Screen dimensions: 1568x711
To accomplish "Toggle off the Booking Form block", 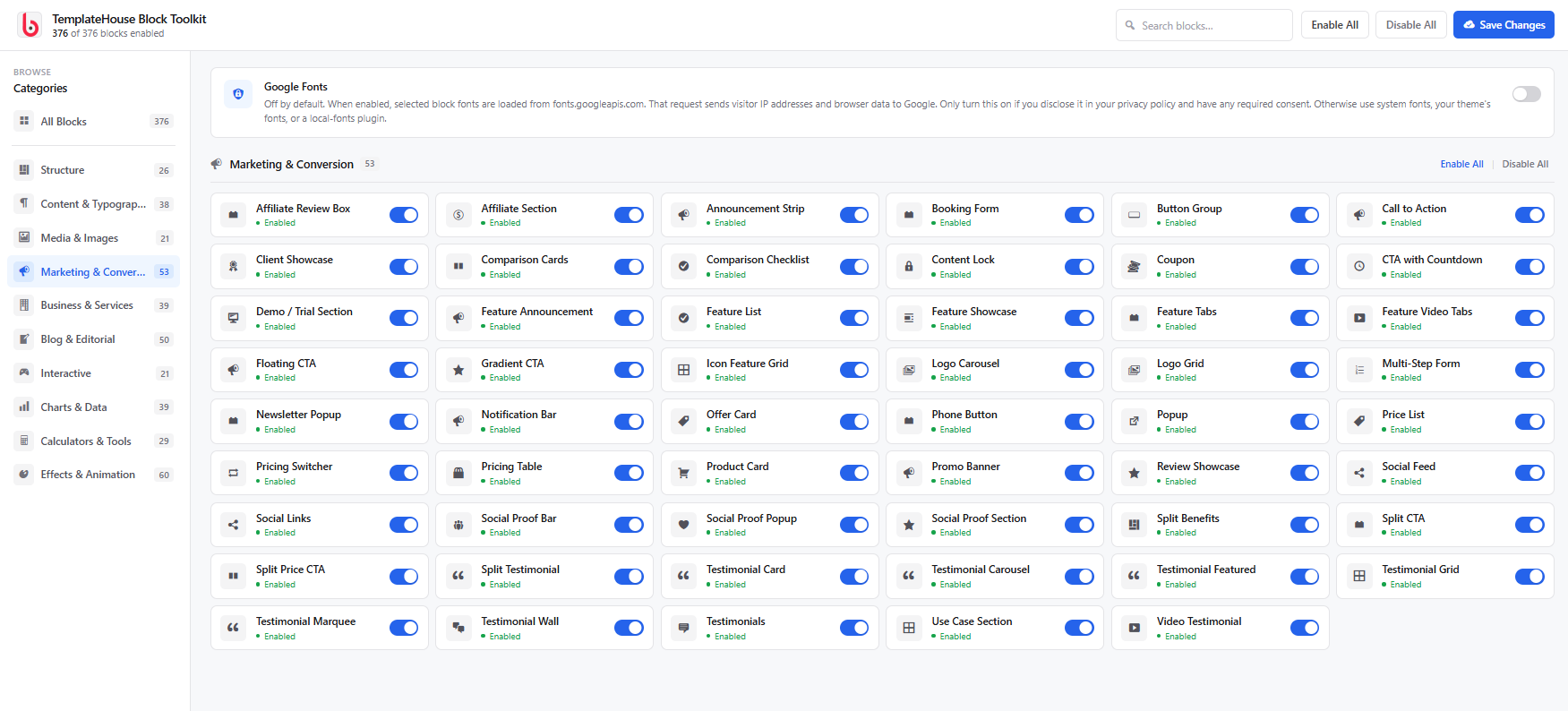I will click(x=1079, y=215).
